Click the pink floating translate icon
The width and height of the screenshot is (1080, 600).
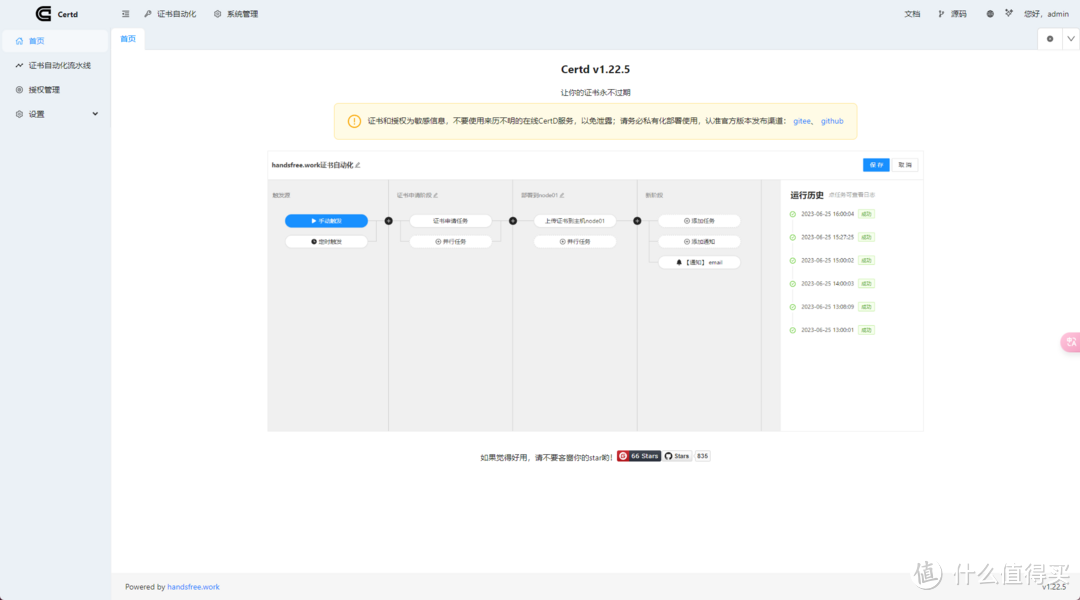point(1070,342)
